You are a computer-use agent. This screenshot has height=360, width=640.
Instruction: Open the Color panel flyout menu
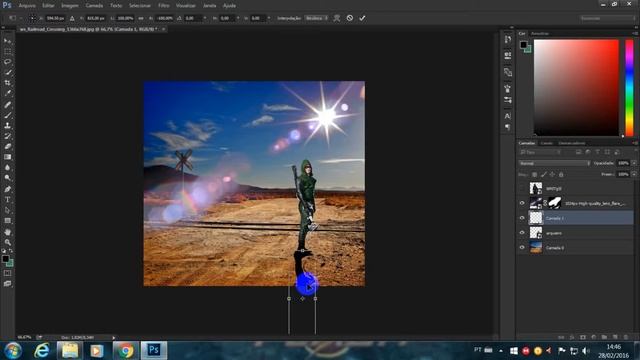(635, 33)
